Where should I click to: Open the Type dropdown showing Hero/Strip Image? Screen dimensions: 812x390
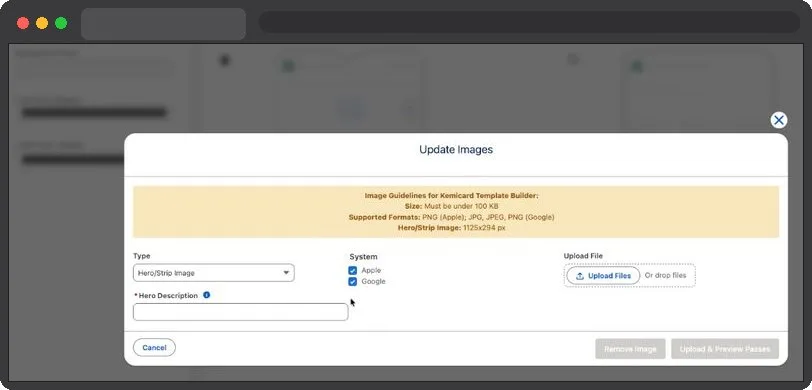pyautogui.click(x=214, y=273)
